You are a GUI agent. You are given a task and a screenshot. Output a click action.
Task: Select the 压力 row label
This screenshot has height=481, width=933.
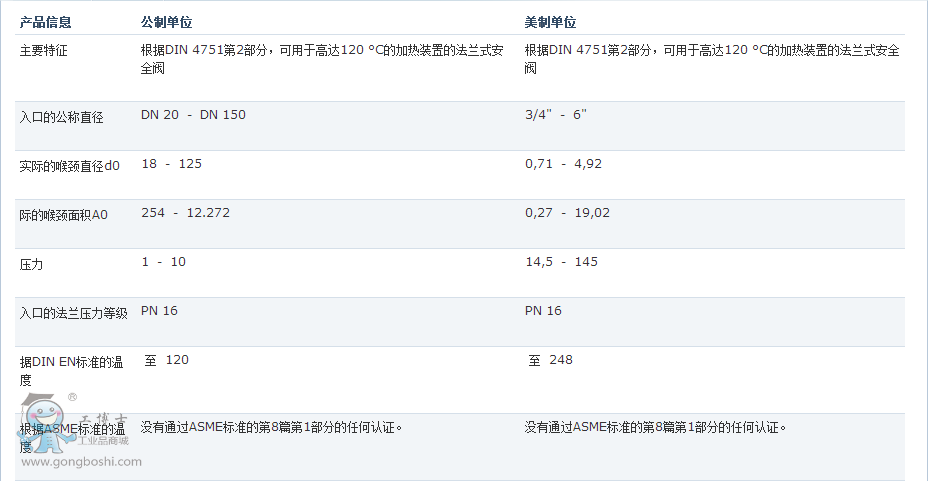[x=31, y=264]
